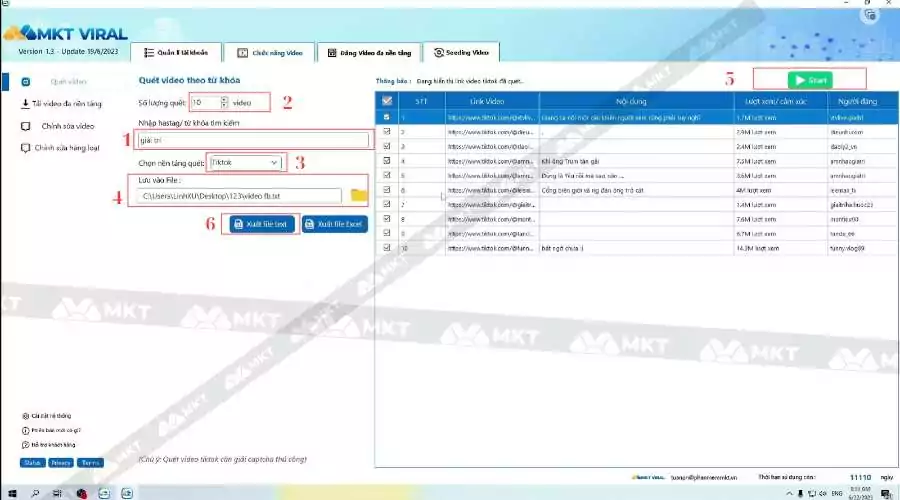This screenshot has height=500, width=900.
Task: Open the notification center icon
Action: click(x=886, y=494)
